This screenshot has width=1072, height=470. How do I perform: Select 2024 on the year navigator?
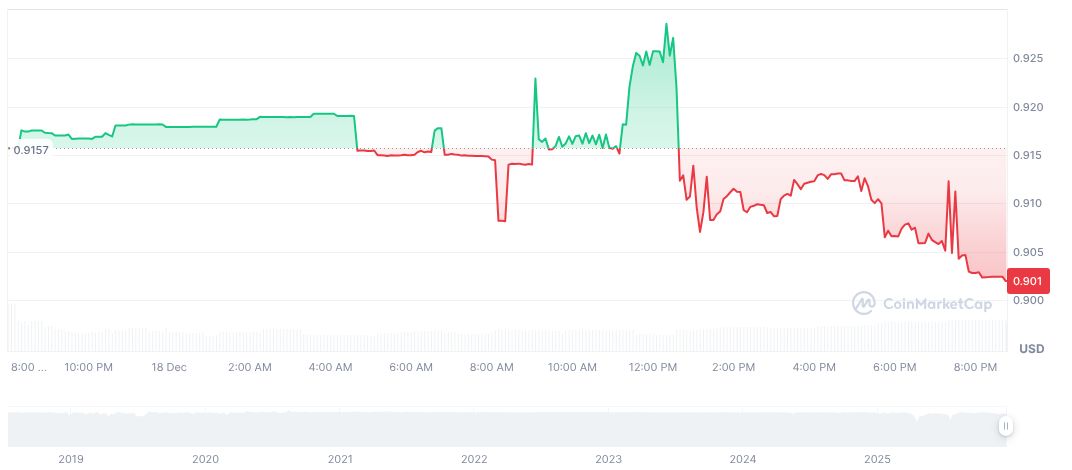tap(743, 459)
